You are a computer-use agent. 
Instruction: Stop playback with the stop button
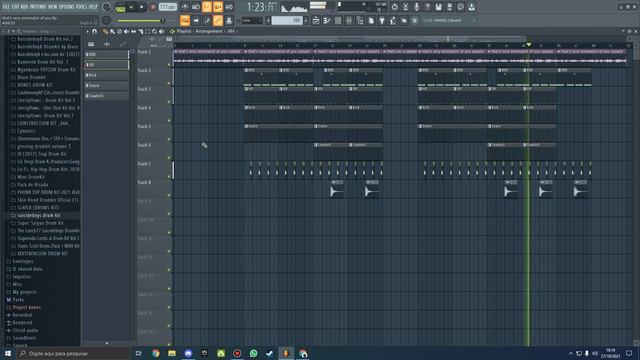142,7
